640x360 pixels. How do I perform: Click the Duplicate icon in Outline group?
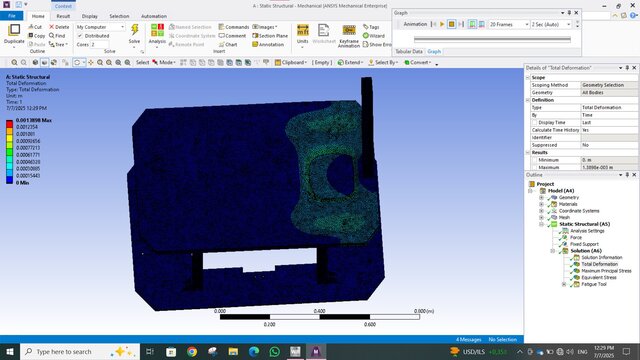coord(14,30)
